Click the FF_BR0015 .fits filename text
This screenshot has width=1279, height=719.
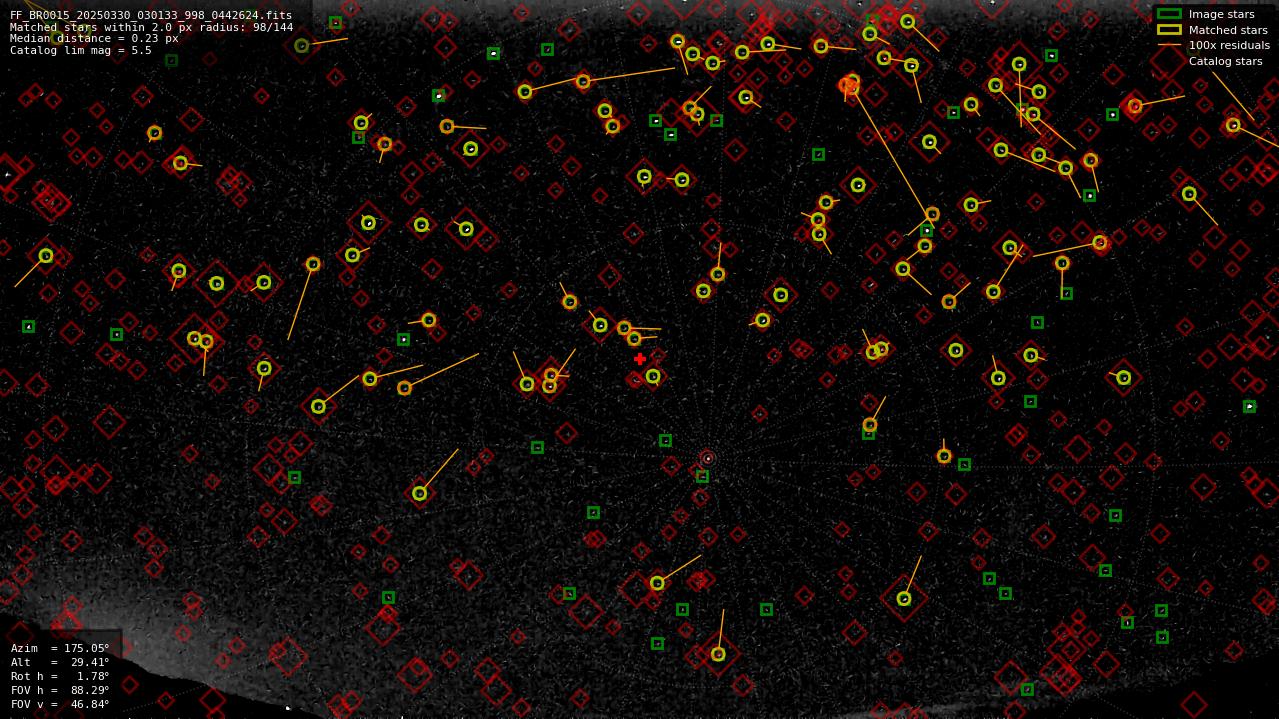click(x=151, y=15)
